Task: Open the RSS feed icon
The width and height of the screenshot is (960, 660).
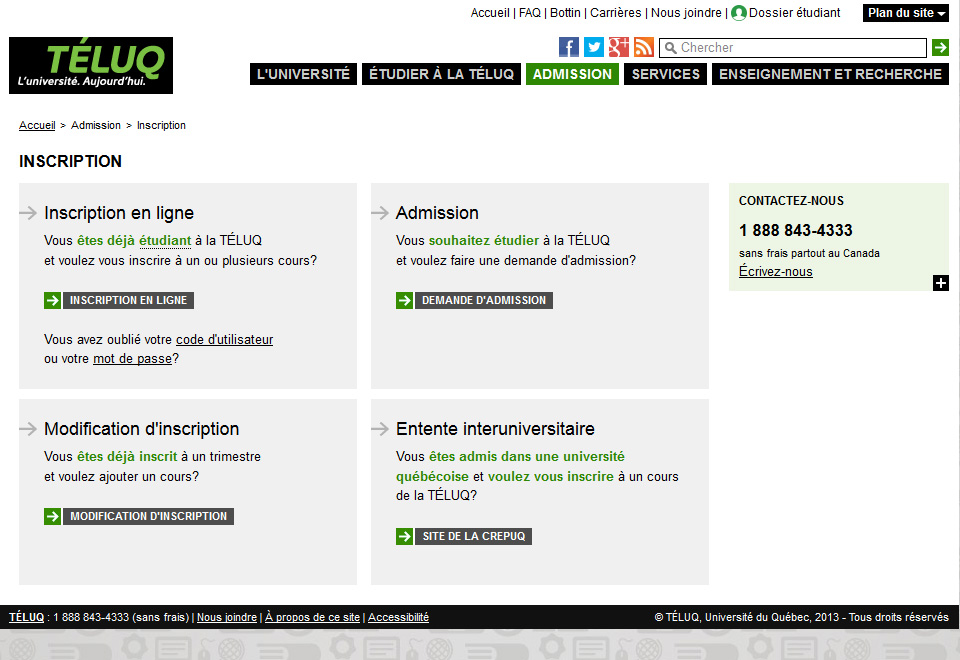Action: [643, 47]
